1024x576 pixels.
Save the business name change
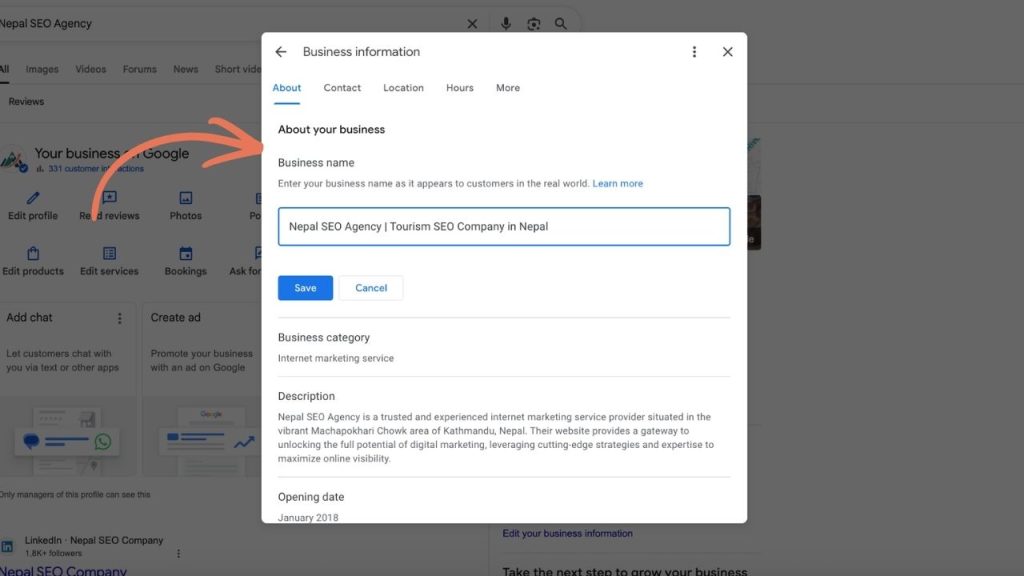tap(304, 287)
